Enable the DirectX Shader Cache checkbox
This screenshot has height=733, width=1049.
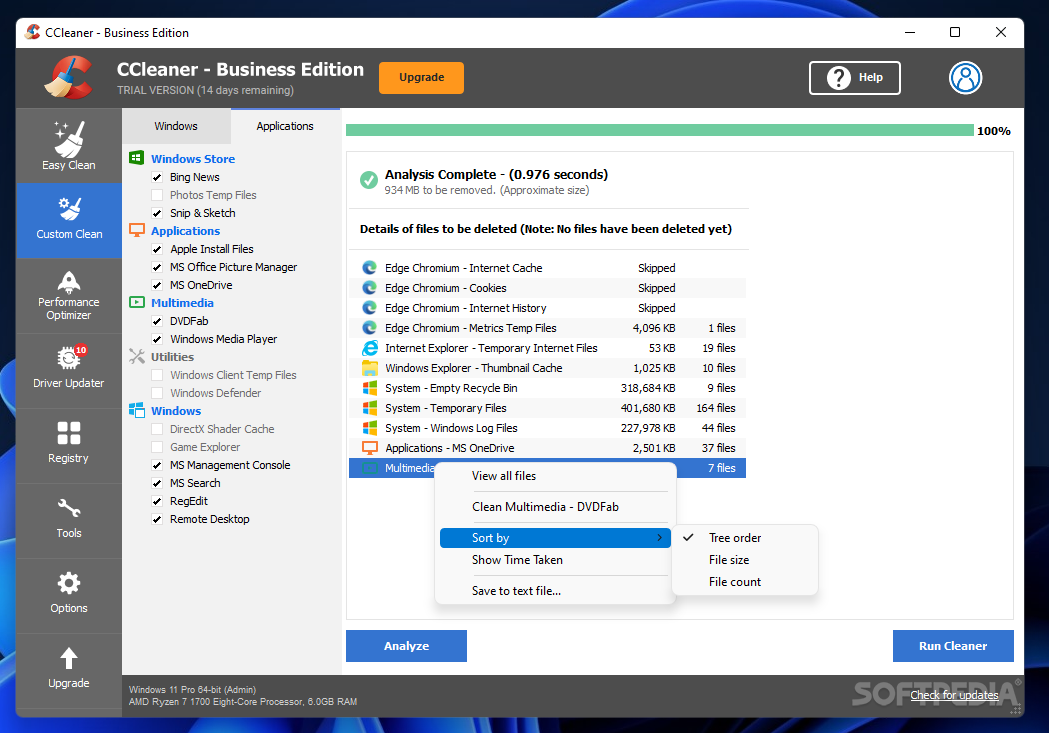(157, 429)
